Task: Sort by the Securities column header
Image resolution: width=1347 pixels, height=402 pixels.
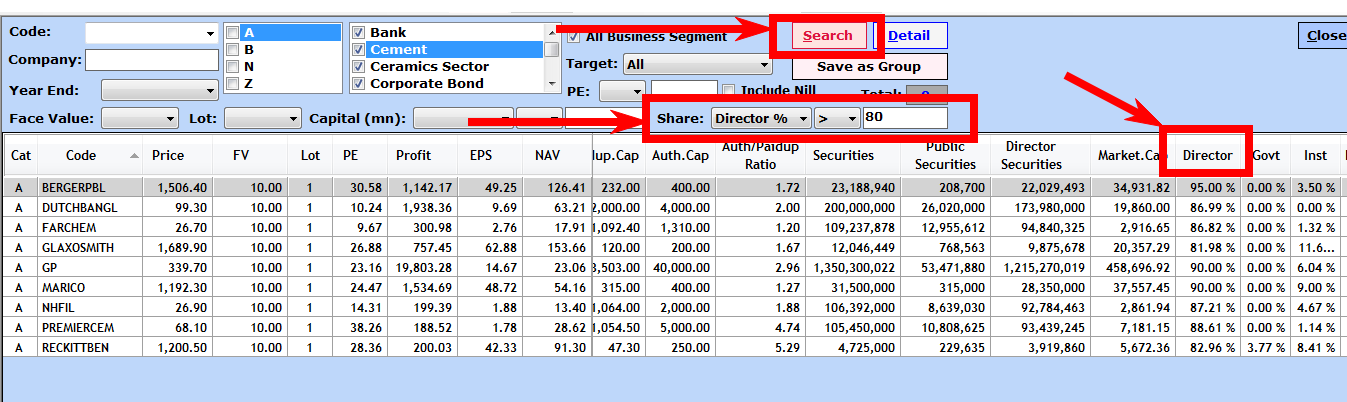Action: pos(853,156)
